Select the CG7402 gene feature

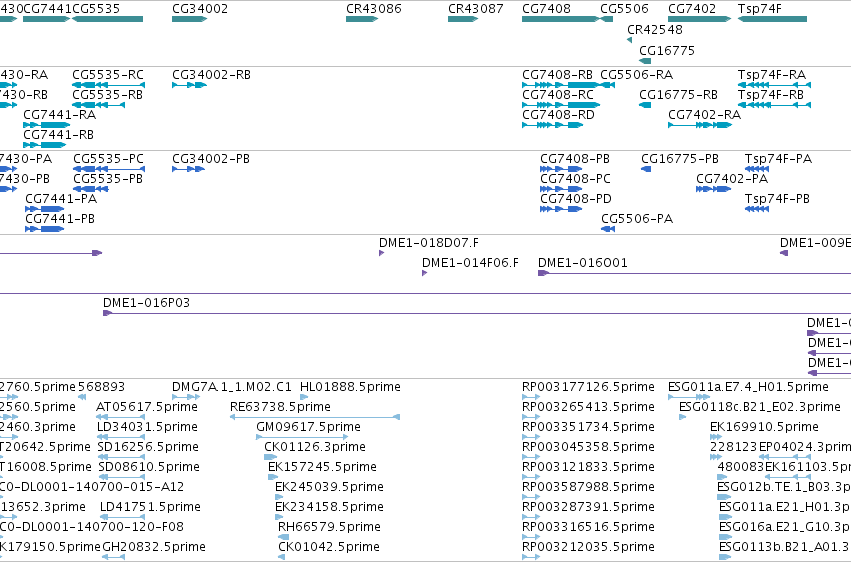700,19
